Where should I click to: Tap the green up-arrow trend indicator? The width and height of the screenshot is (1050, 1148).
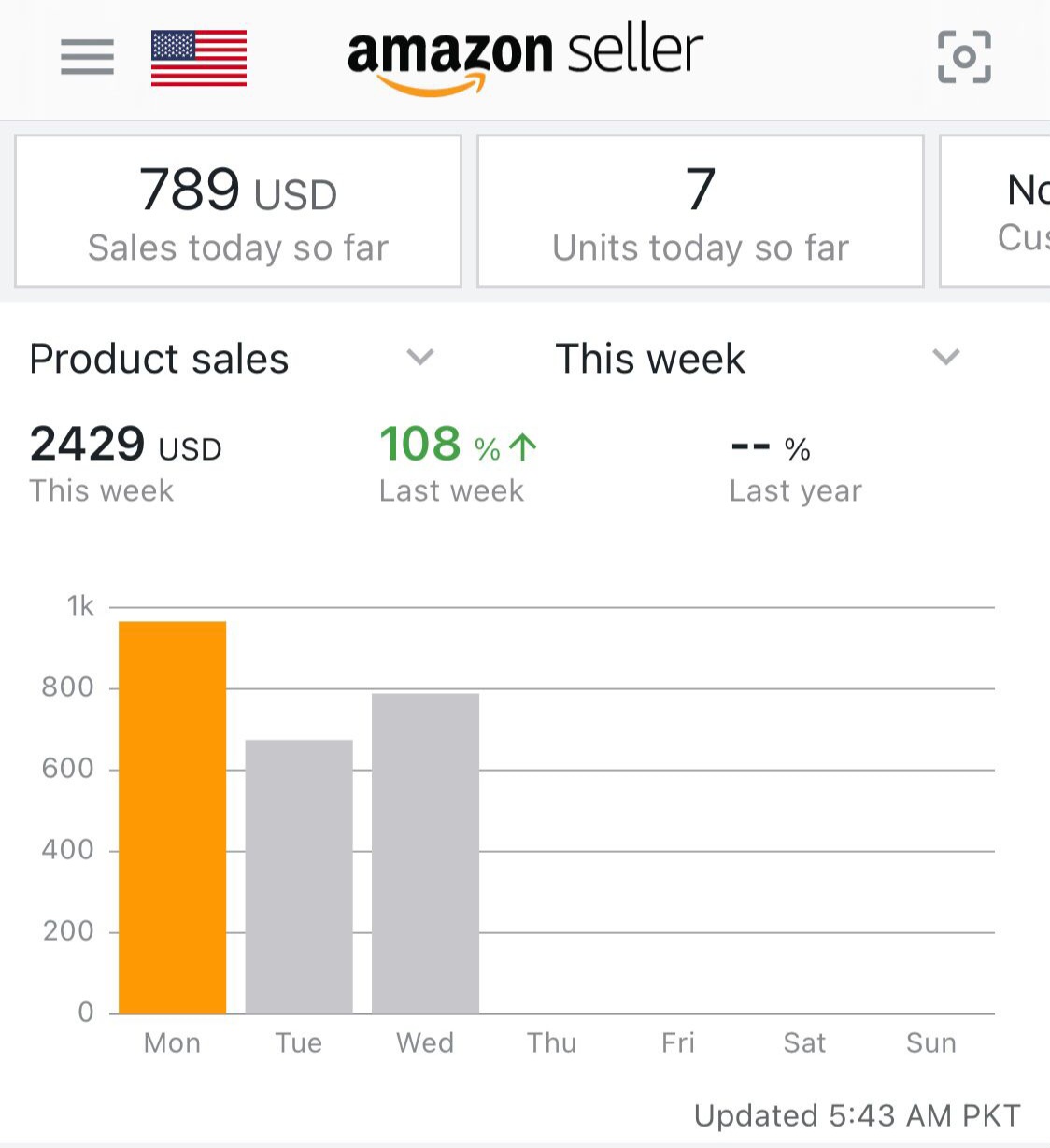coord(523,447)
